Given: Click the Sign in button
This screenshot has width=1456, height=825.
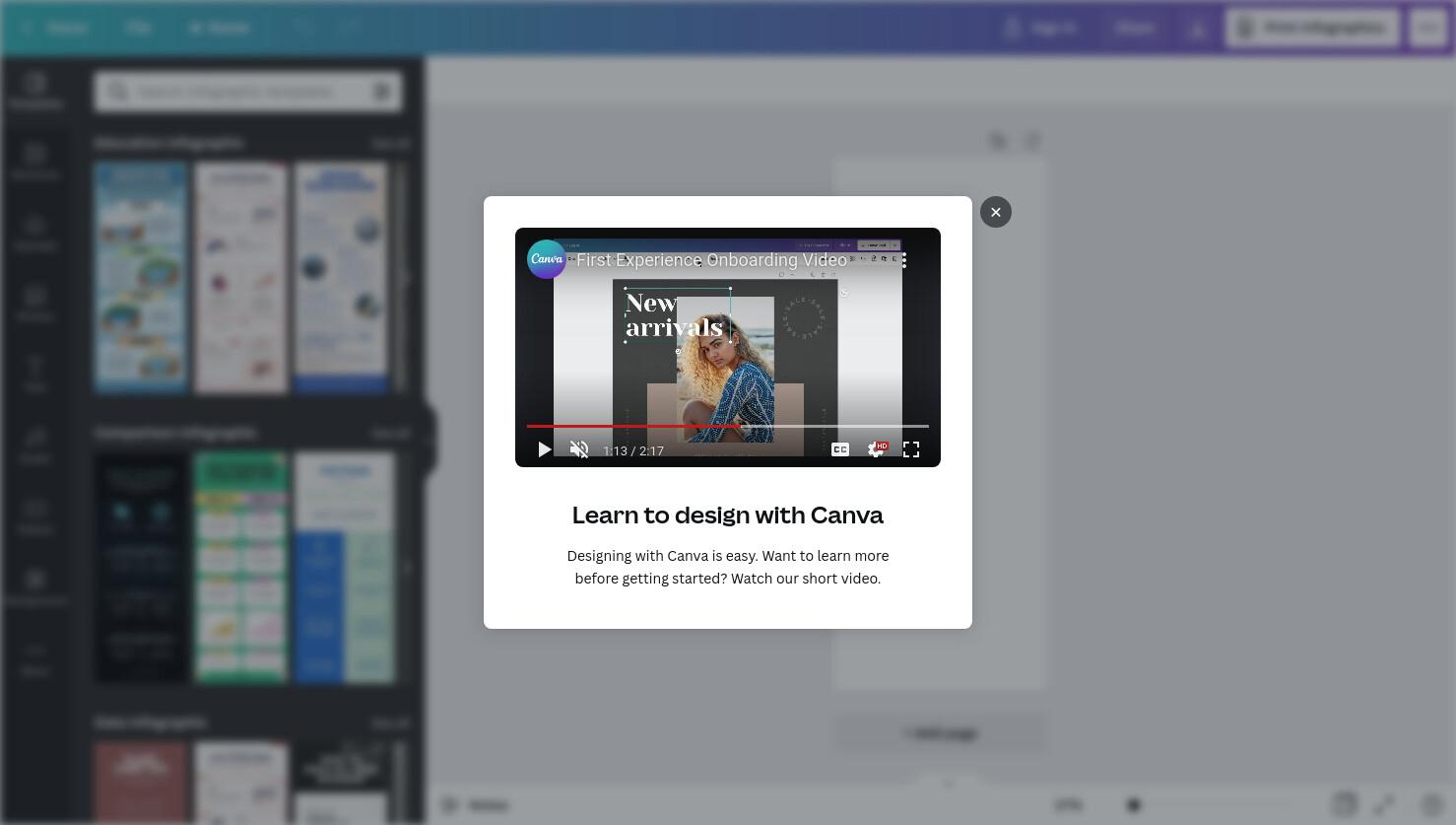Looking at the screenshot, I should pyautogui.click(x=1041, y=28).
